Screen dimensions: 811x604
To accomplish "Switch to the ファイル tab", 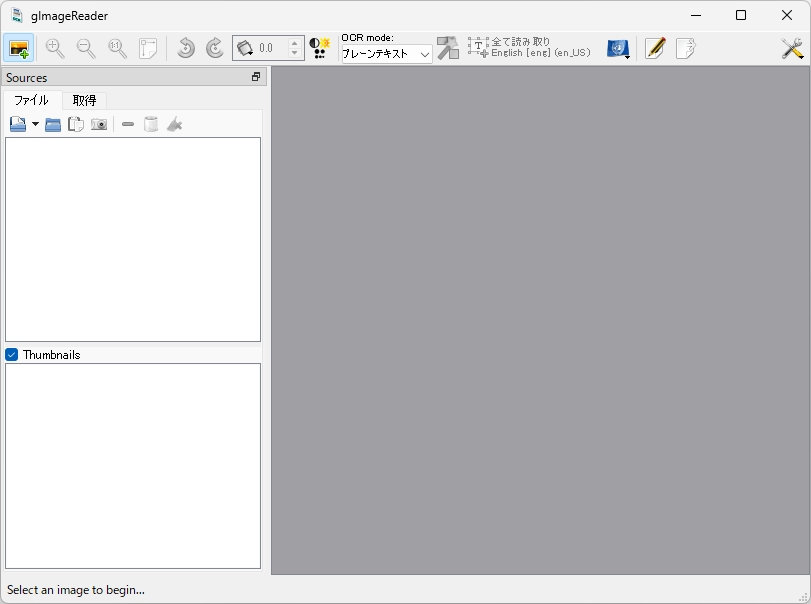I will pos(32,100).
